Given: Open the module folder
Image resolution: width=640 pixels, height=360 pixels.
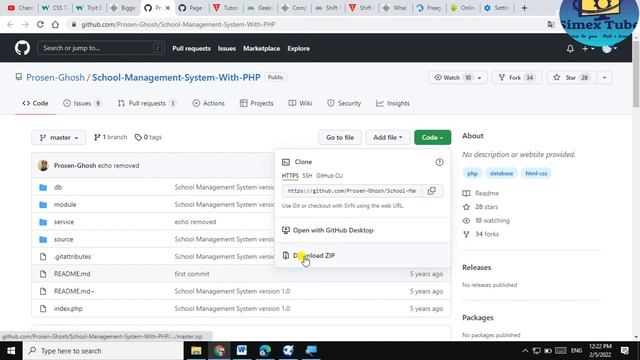Looking at the screenshot, I should coord(65,204).
